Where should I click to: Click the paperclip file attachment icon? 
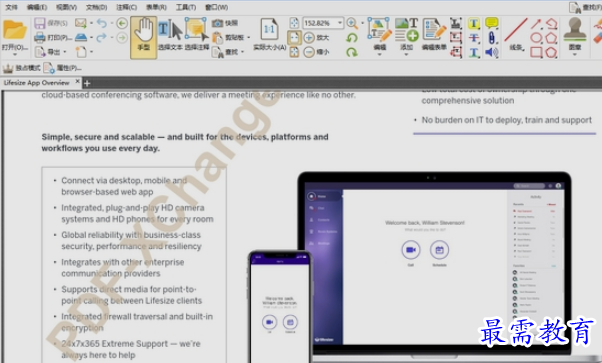click(x=491, y=38)
